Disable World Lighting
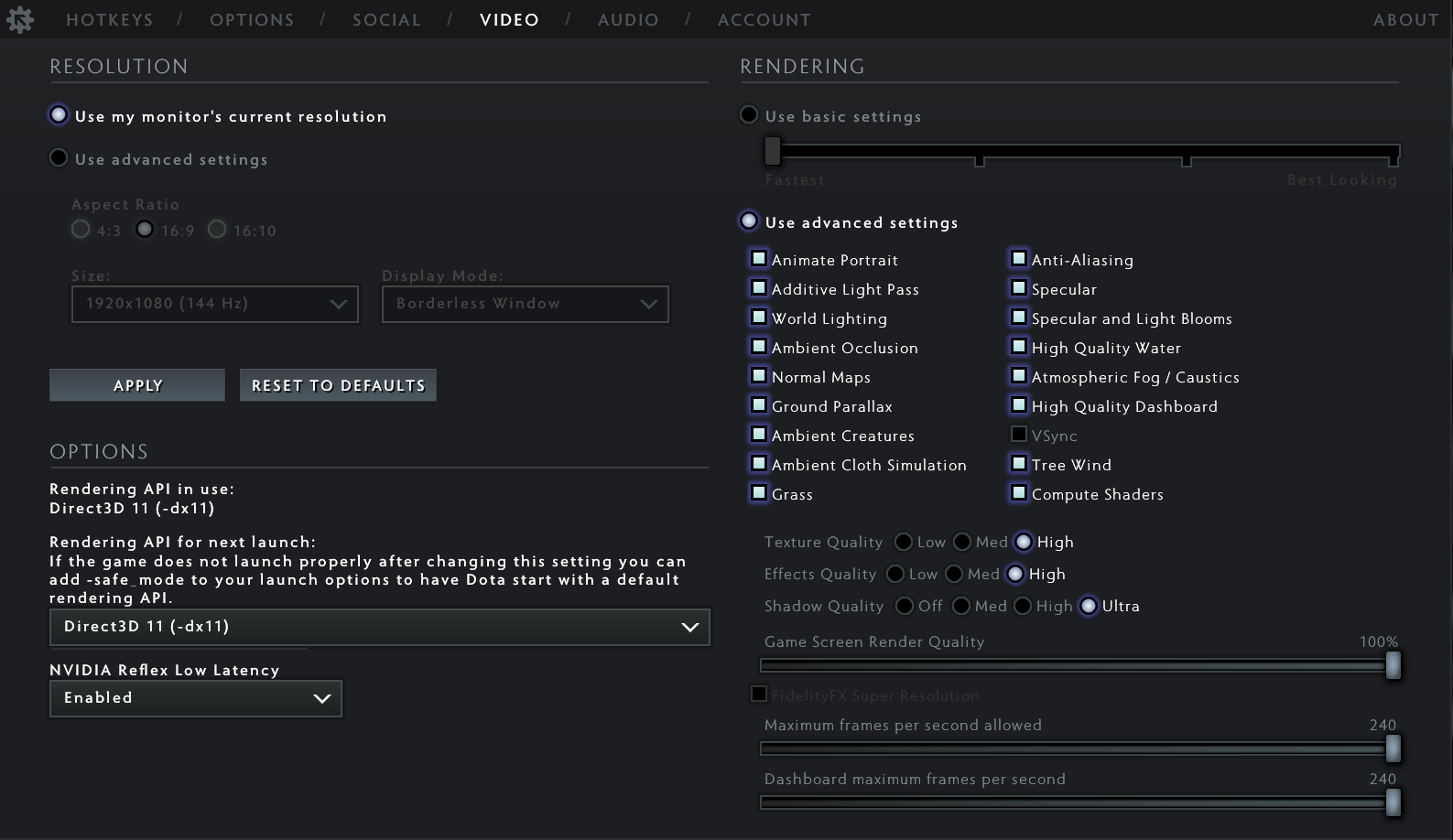Image resolution: width=1453 pixels, height=840 pixels. (x=759, y=318)
